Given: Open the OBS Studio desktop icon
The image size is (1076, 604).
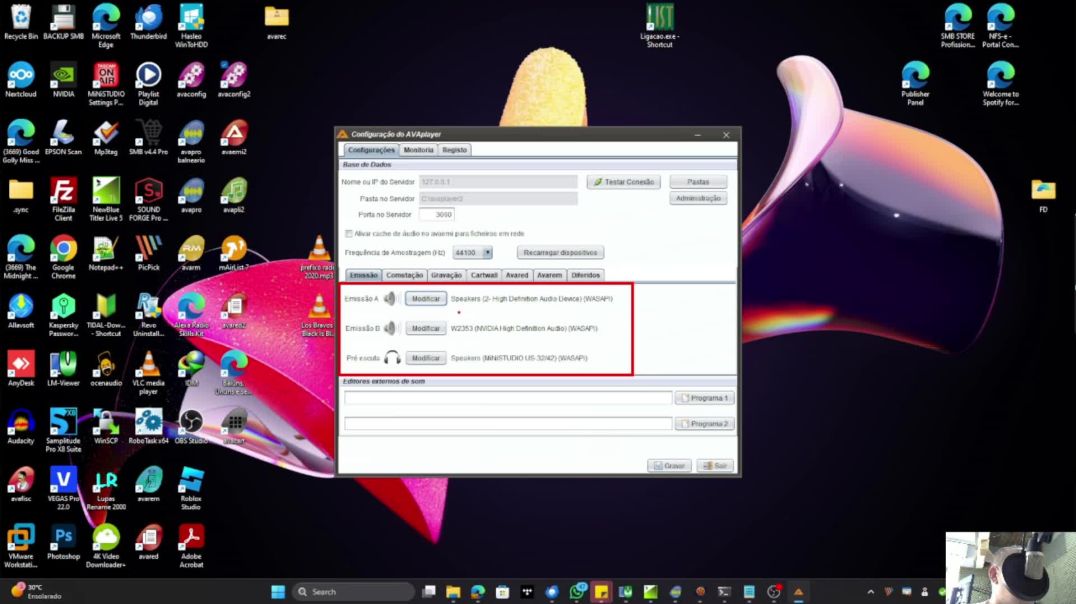Looking at the screenshot, I should click(190, 423).
